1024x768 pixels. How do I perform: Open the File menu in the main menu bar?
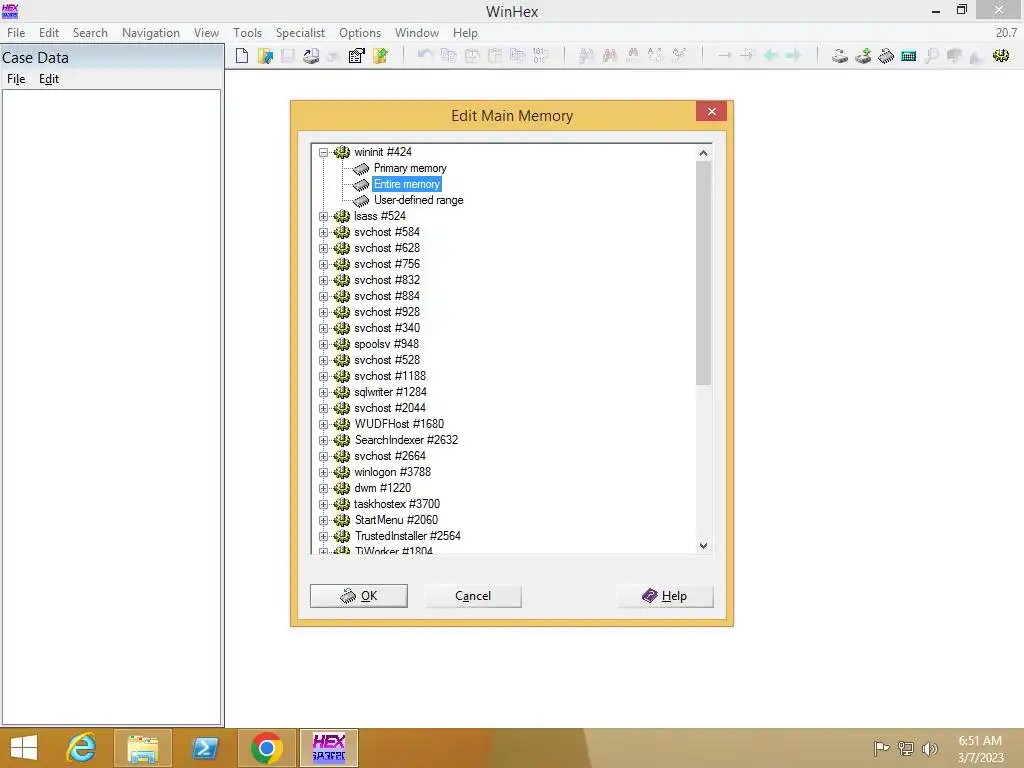pos(16,33)
